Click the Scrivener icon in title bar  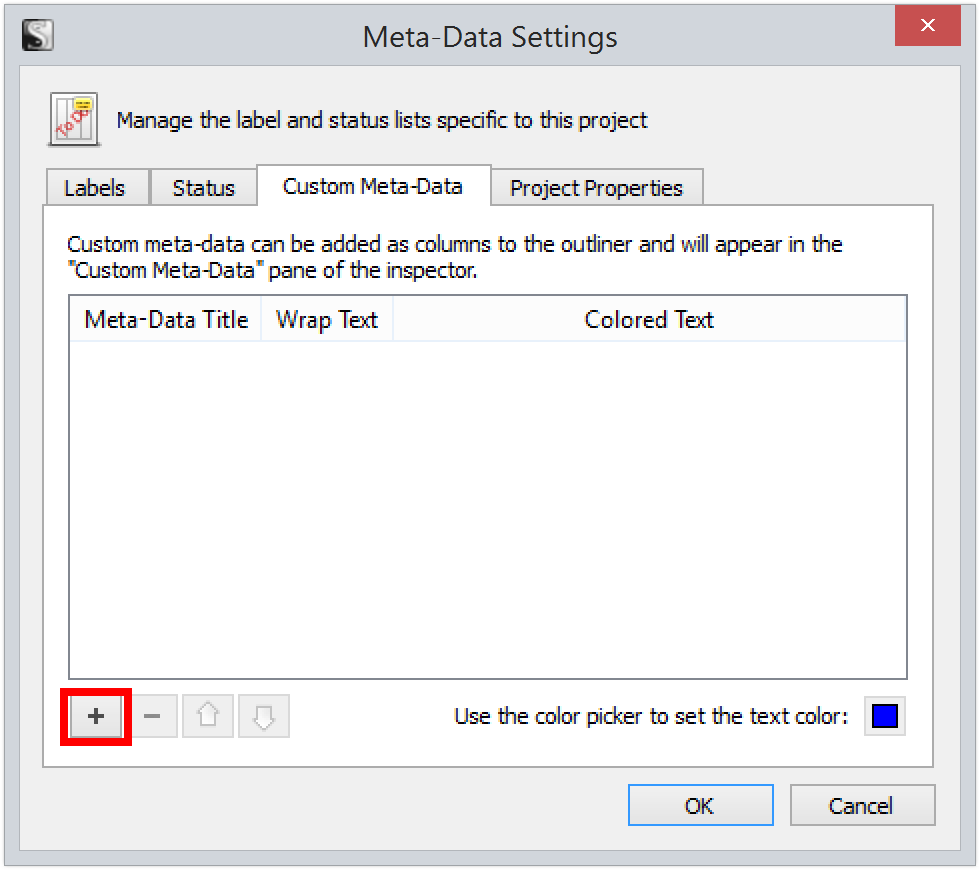37,36
